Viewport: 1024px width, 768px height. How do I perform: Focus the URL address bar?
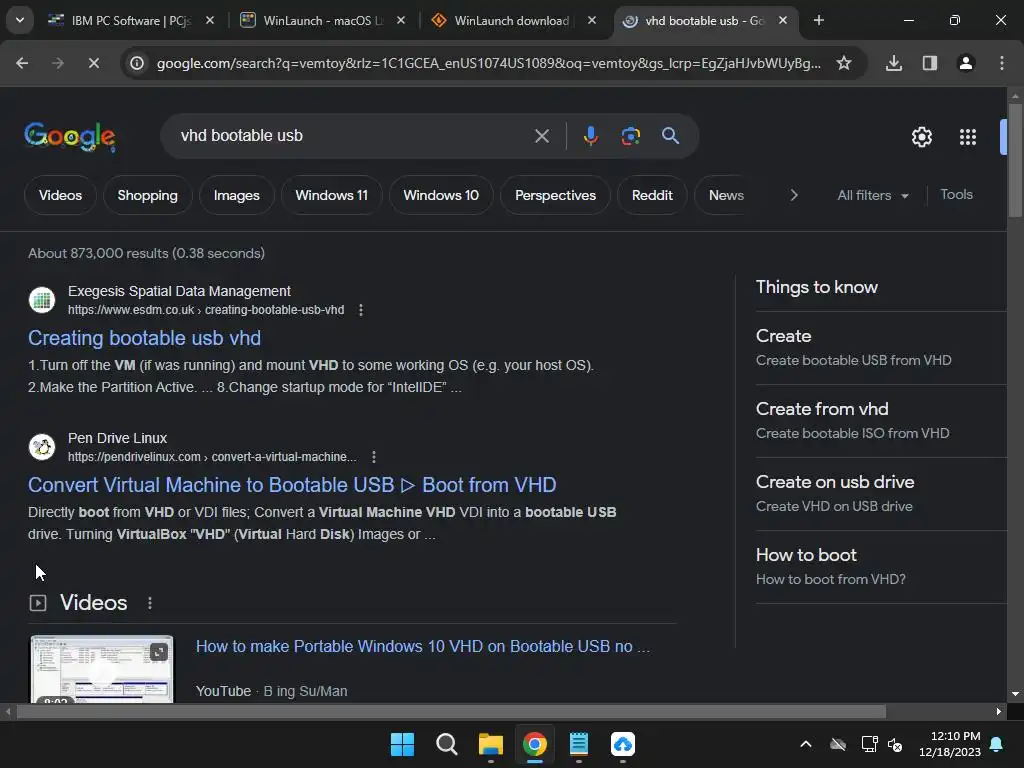point(488,63)
